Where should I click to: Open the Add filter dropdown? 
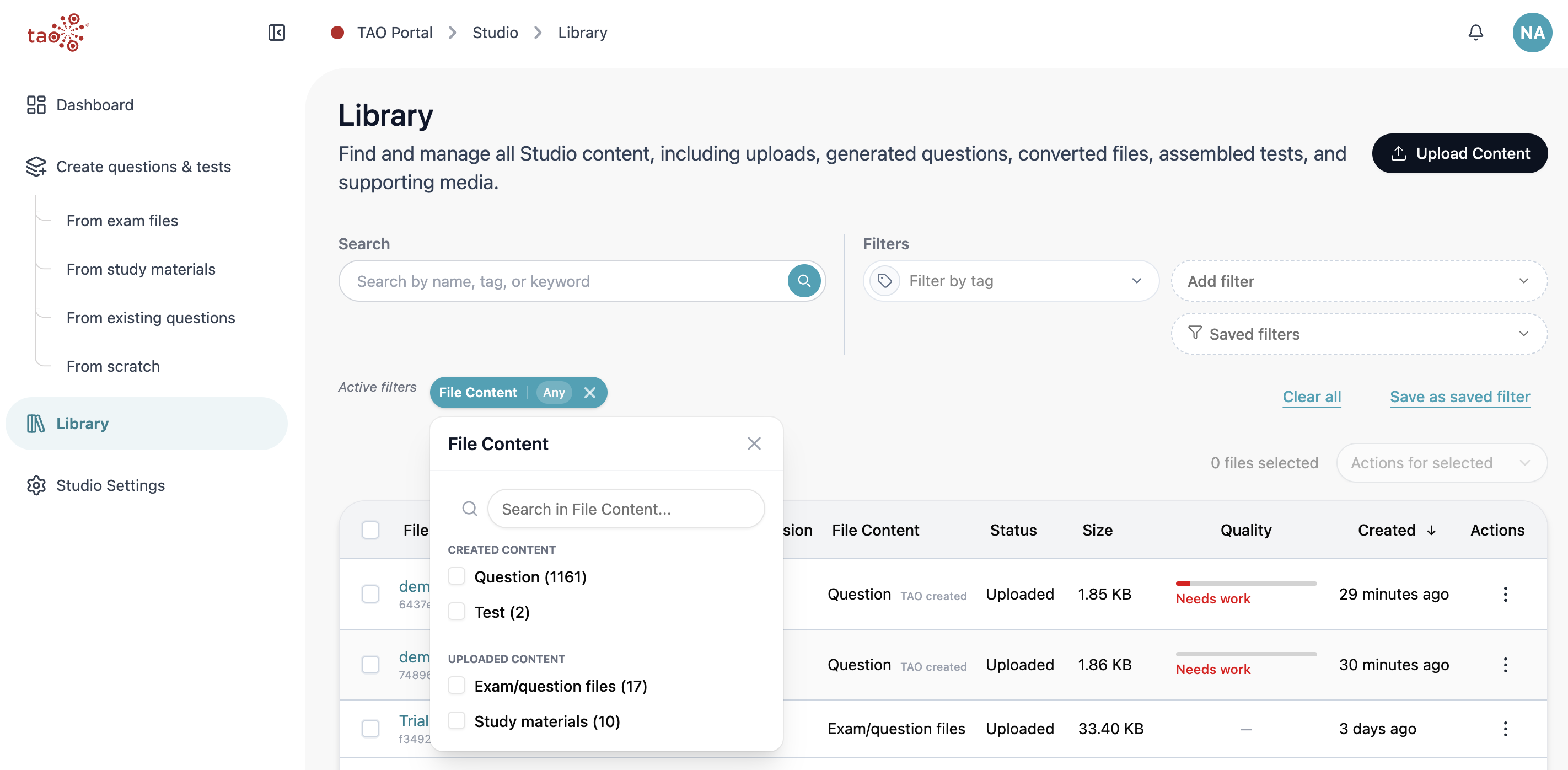(1358, 281)
